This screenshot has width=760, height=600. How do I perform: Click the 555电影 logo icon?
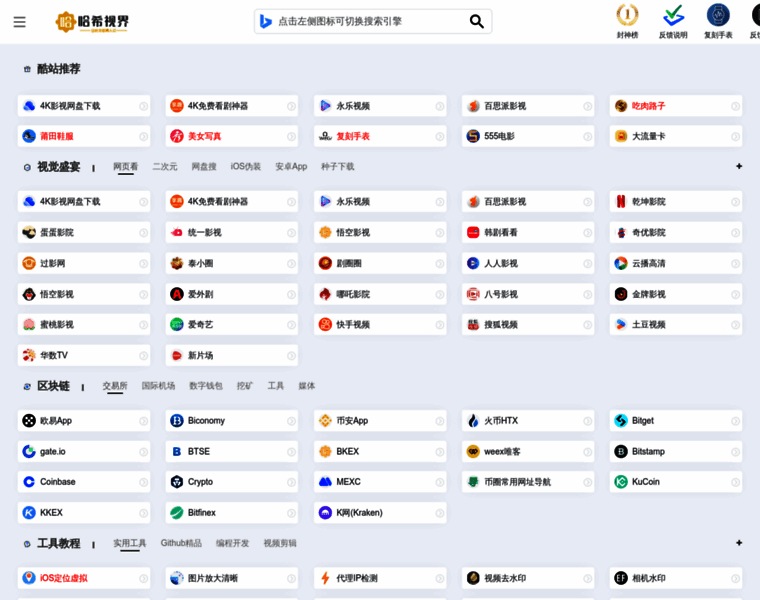pyautogui.click(x=473, y=136)
